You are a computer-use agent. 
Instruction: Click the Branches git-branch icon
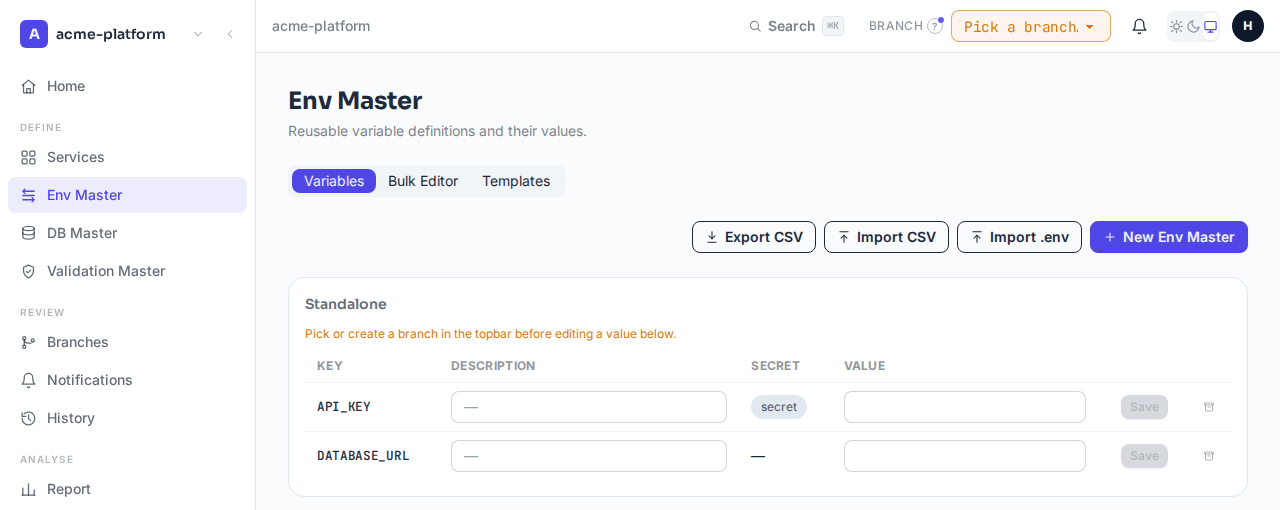(28, 342)
